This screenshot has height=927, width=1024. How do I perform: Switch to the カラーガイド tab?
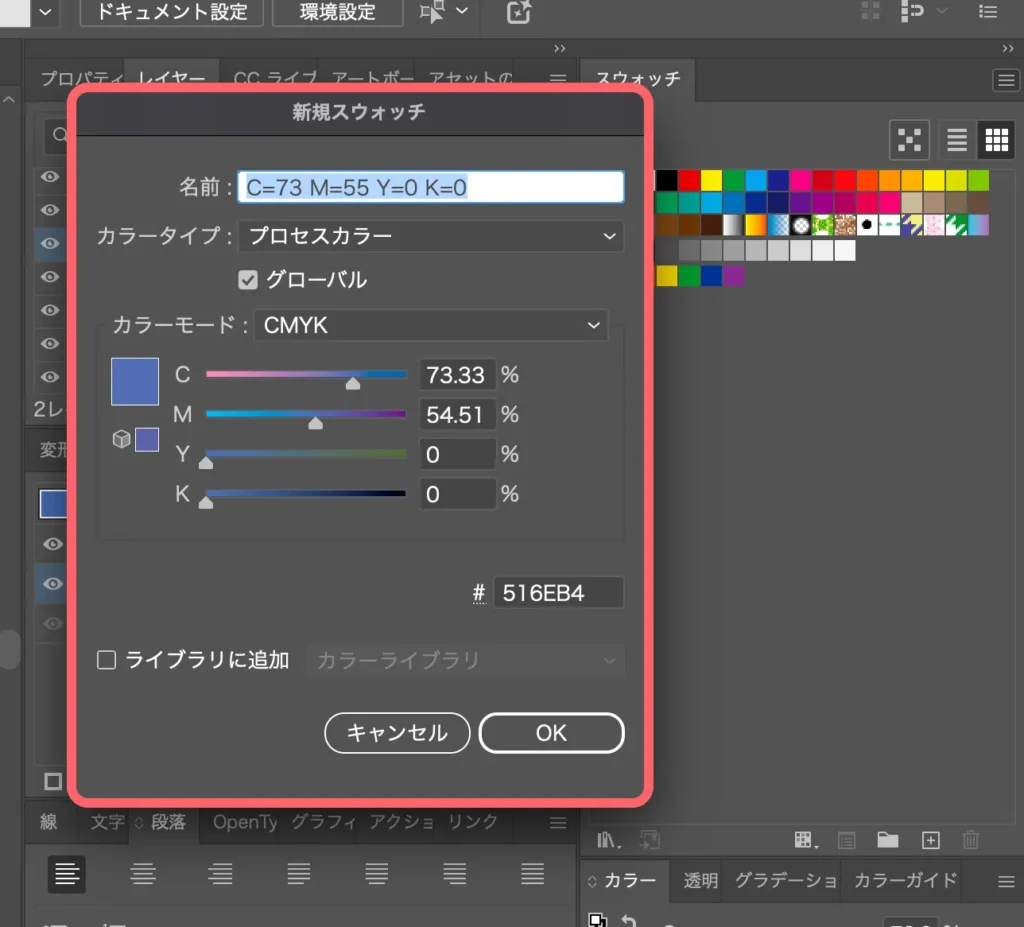(904, 881)
